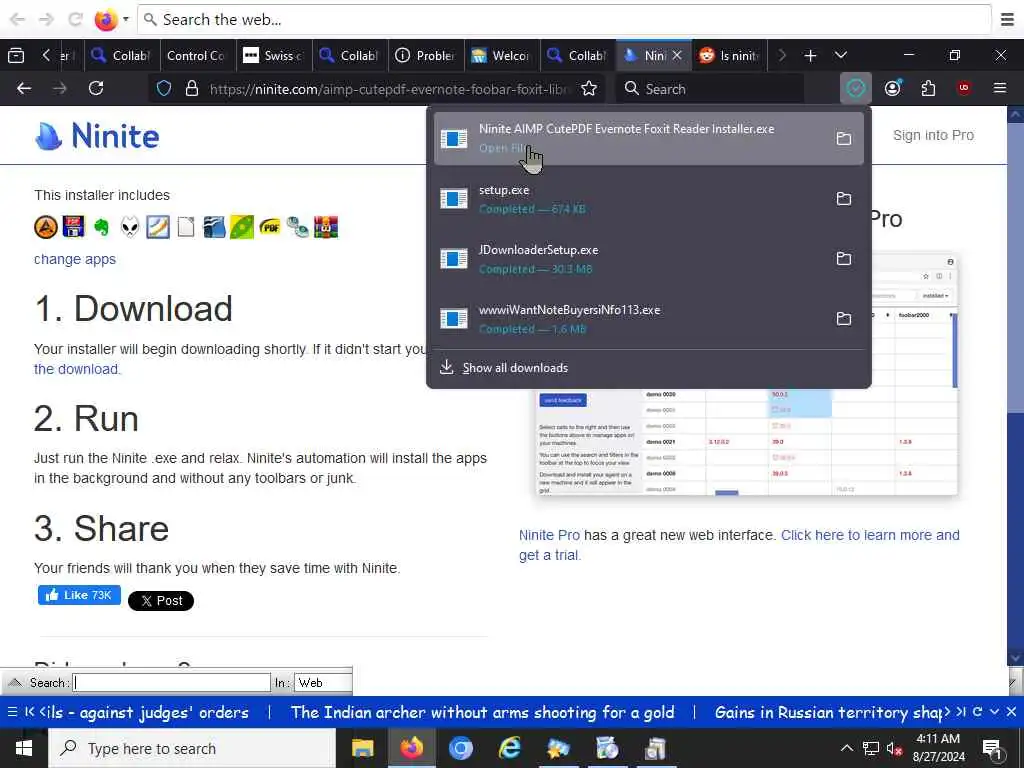Click the bottom Search input field

click(x=171, y=682)
